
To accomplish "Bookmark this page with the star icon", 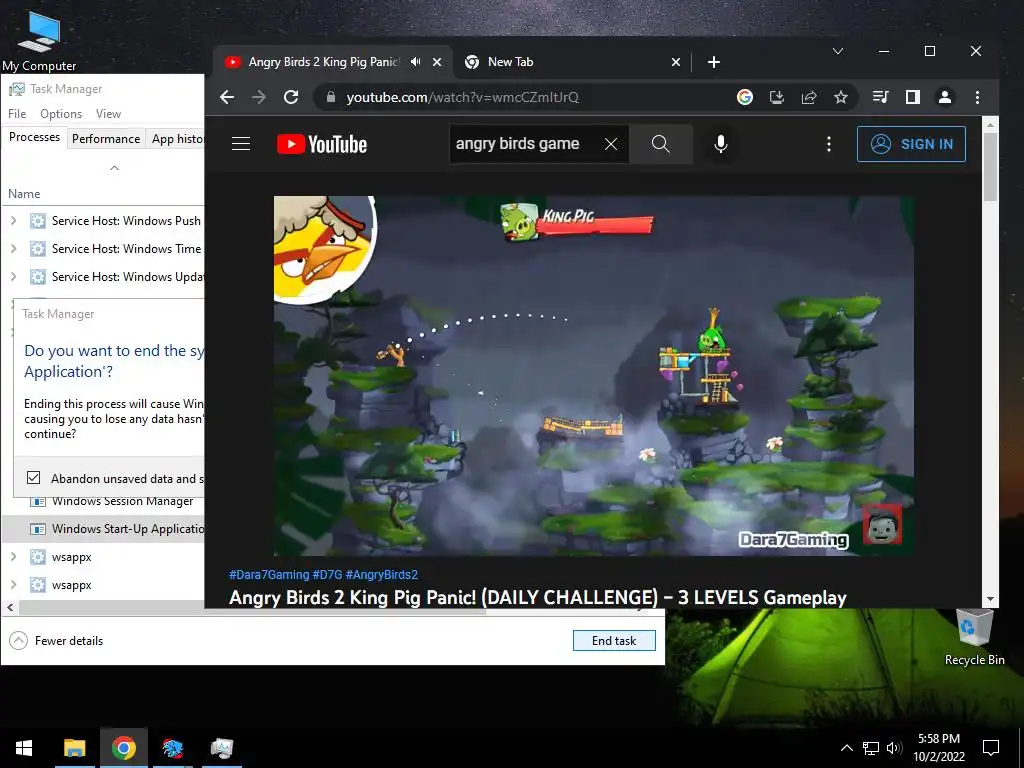I will pos(840,97).
